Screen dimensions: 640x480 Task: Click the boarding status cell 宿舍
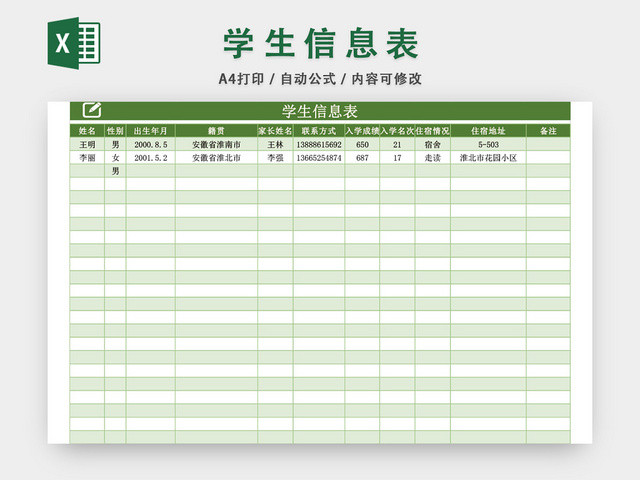(x=433, y=144)
